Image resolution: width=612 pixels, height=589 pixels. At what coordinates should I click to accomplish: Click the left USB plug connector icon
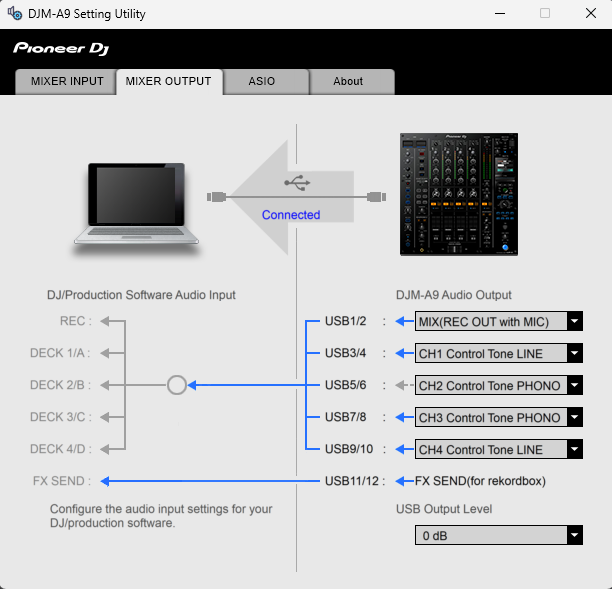pos(217,197)
